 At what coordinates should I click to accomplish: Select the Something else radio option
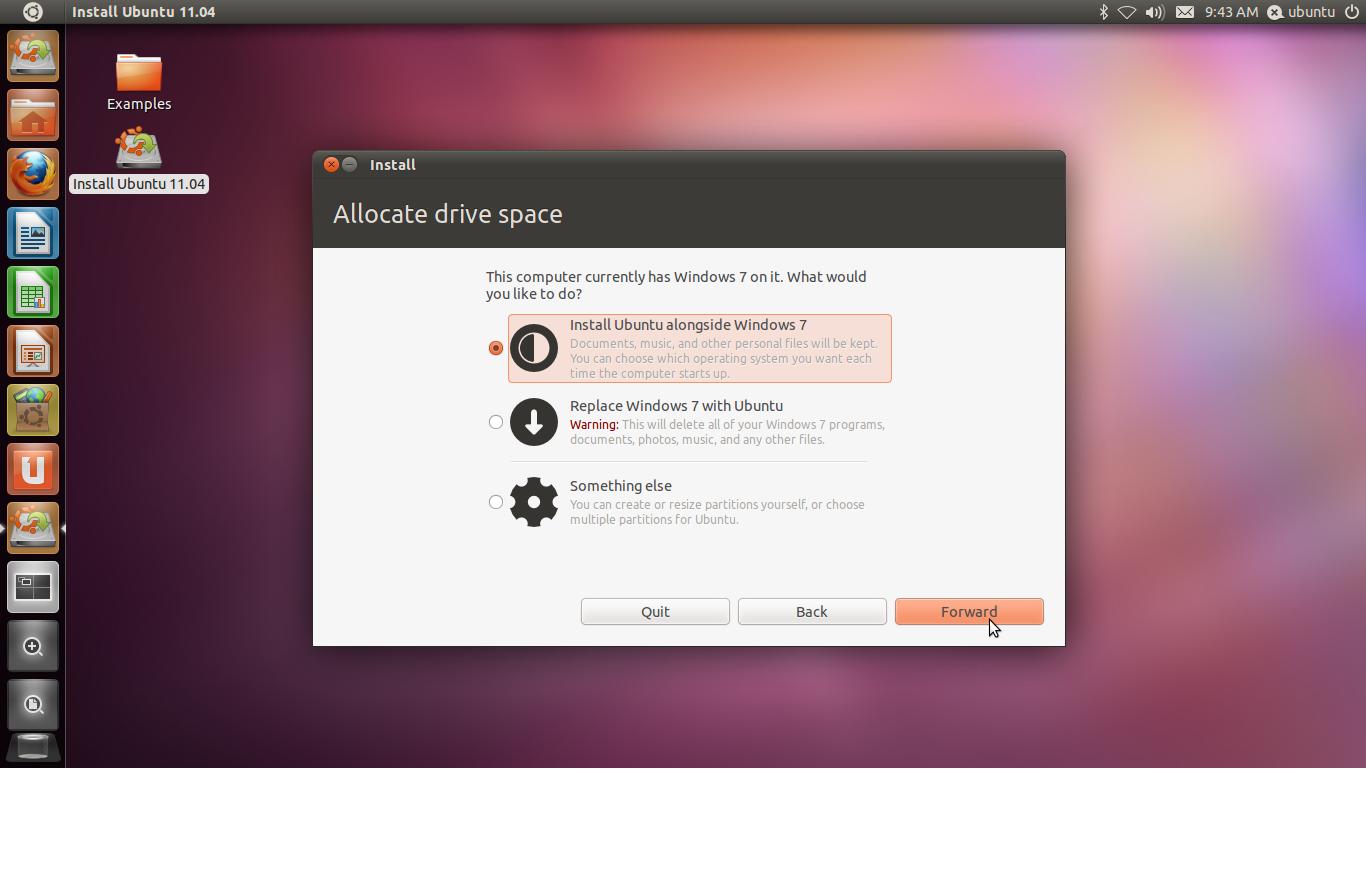point(496,502)
